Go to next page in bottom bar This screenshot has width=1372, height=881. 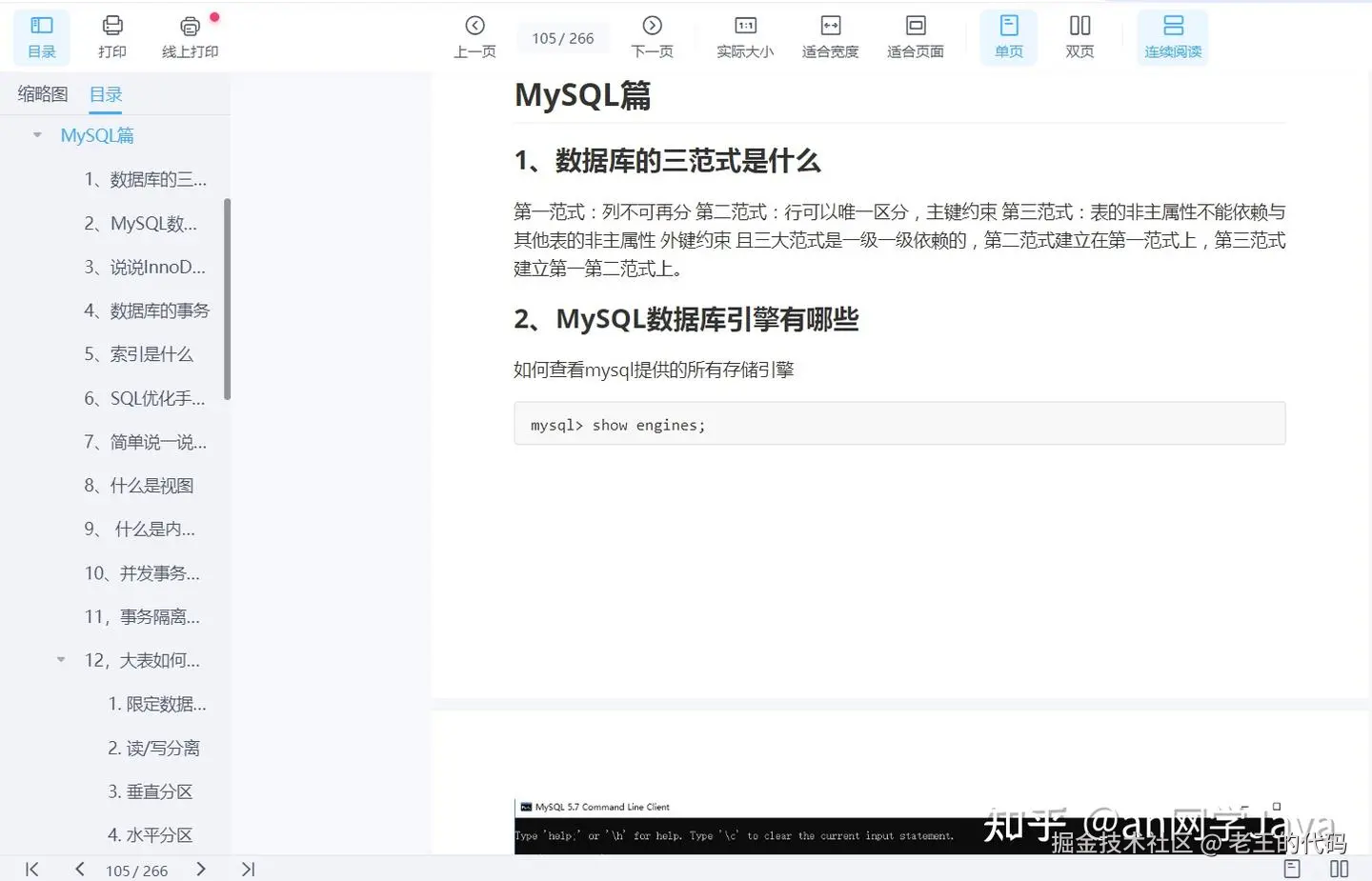coord(200,869)
